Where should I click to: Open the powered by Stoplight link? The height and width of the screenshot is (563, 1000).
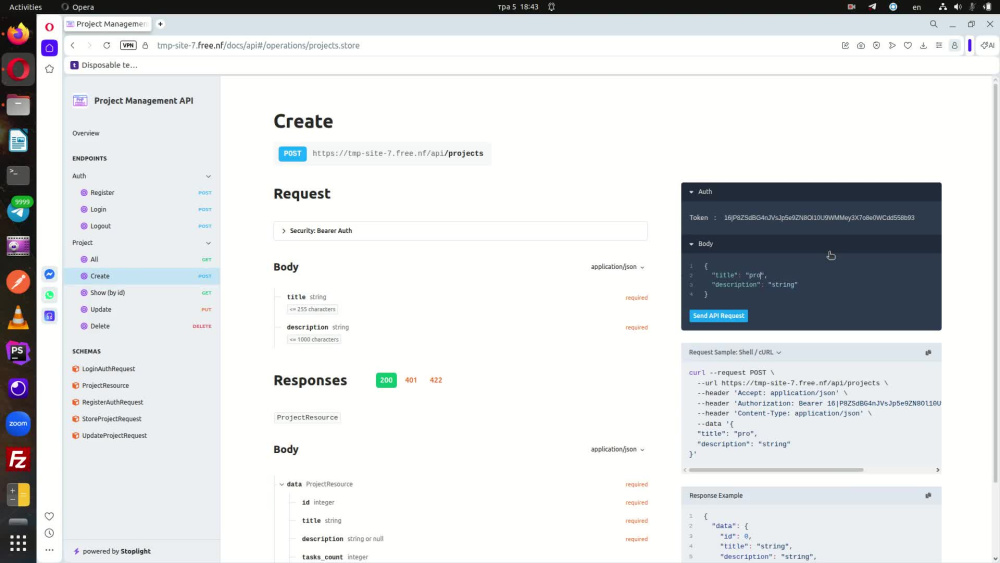tap(112, 551)
